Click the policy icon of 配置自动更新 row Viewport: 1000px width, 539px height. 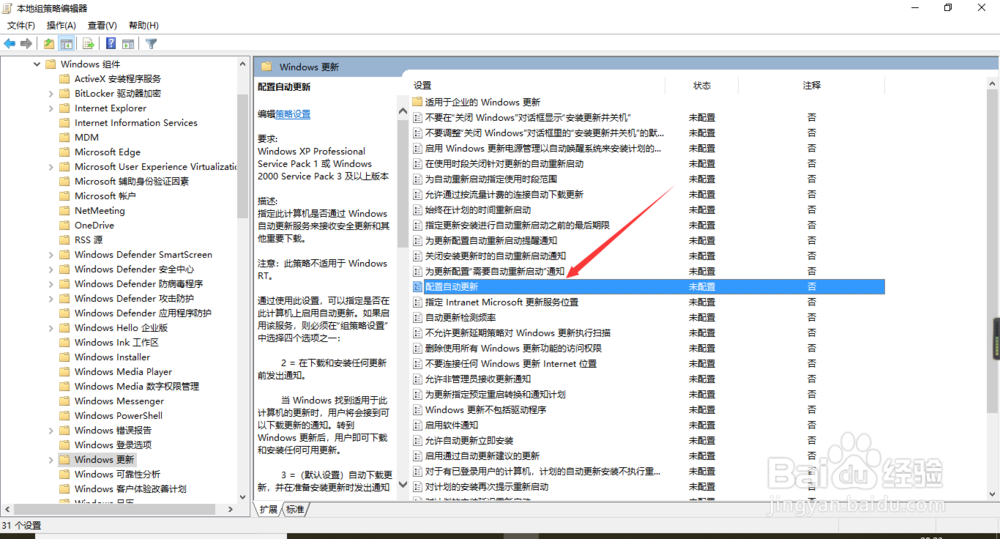[x=418, y=287]
